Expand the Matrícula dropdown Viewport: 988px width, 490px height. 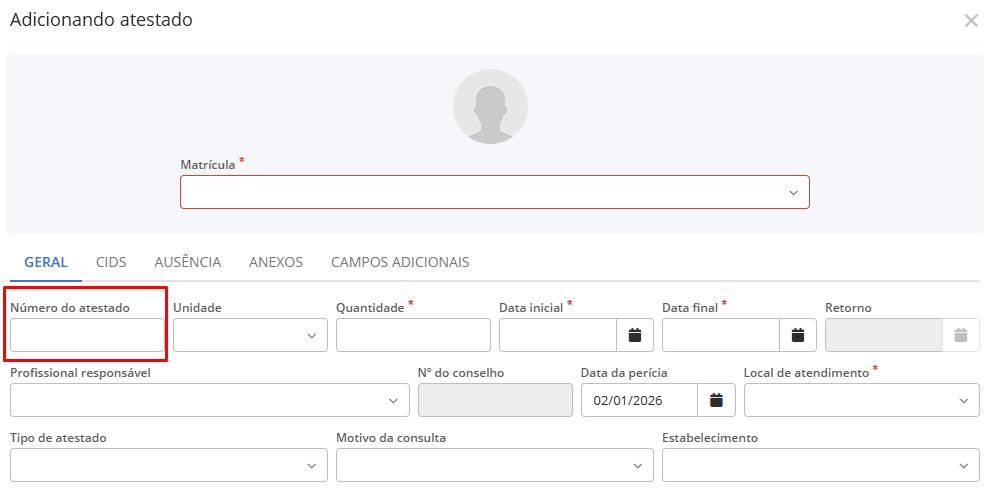coord(495,192)
